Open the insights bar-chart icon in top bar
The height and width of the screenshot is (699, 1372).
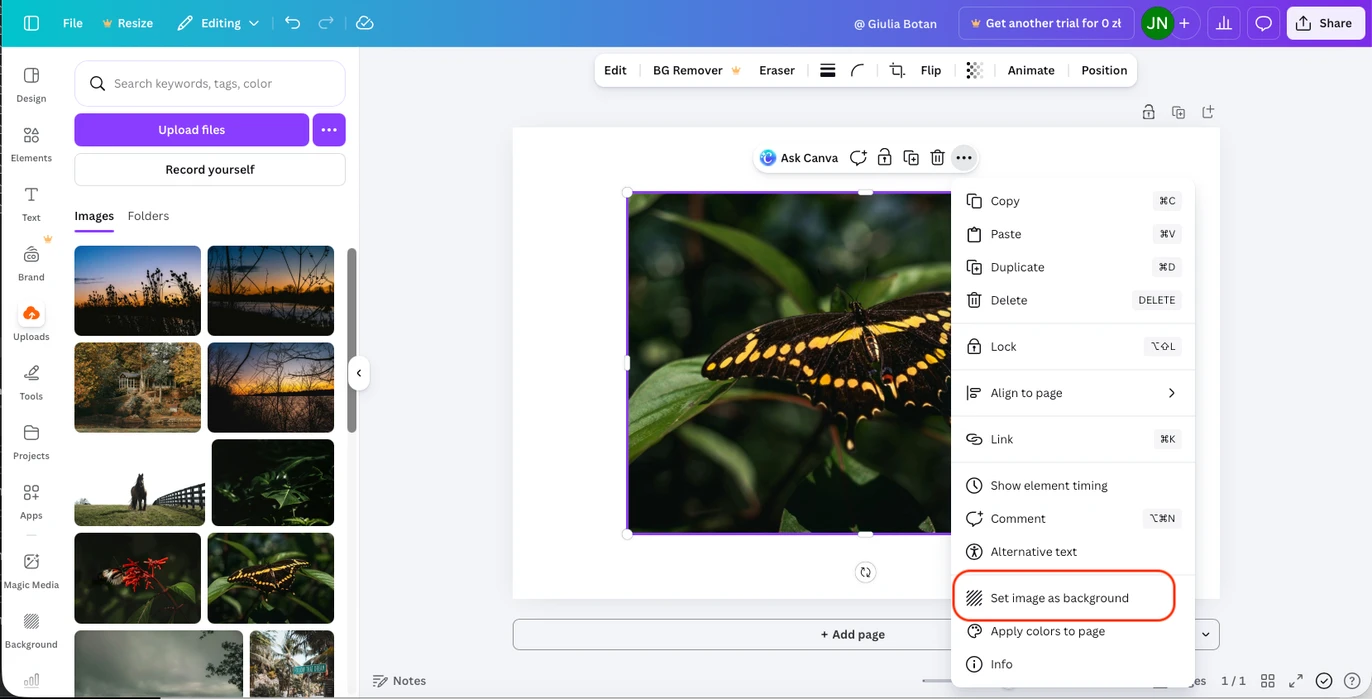click(1223, 22)
